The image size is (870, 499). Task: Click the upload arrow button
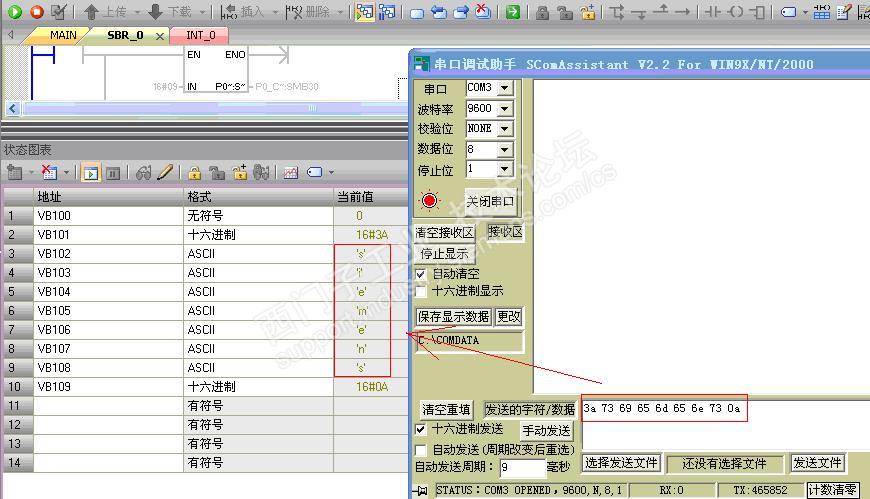(x=105, y=11)
